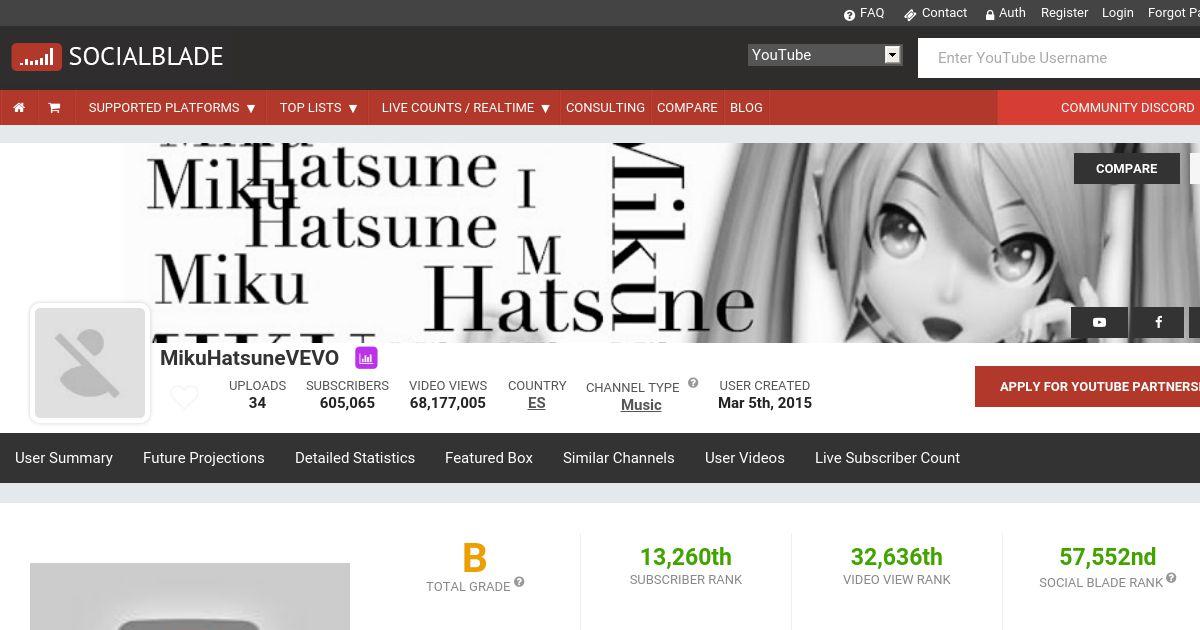The height and width of the screenshot is (630, 1200).
Task: Click the SOCIALBLADE site name text
Action: [146, 57]
